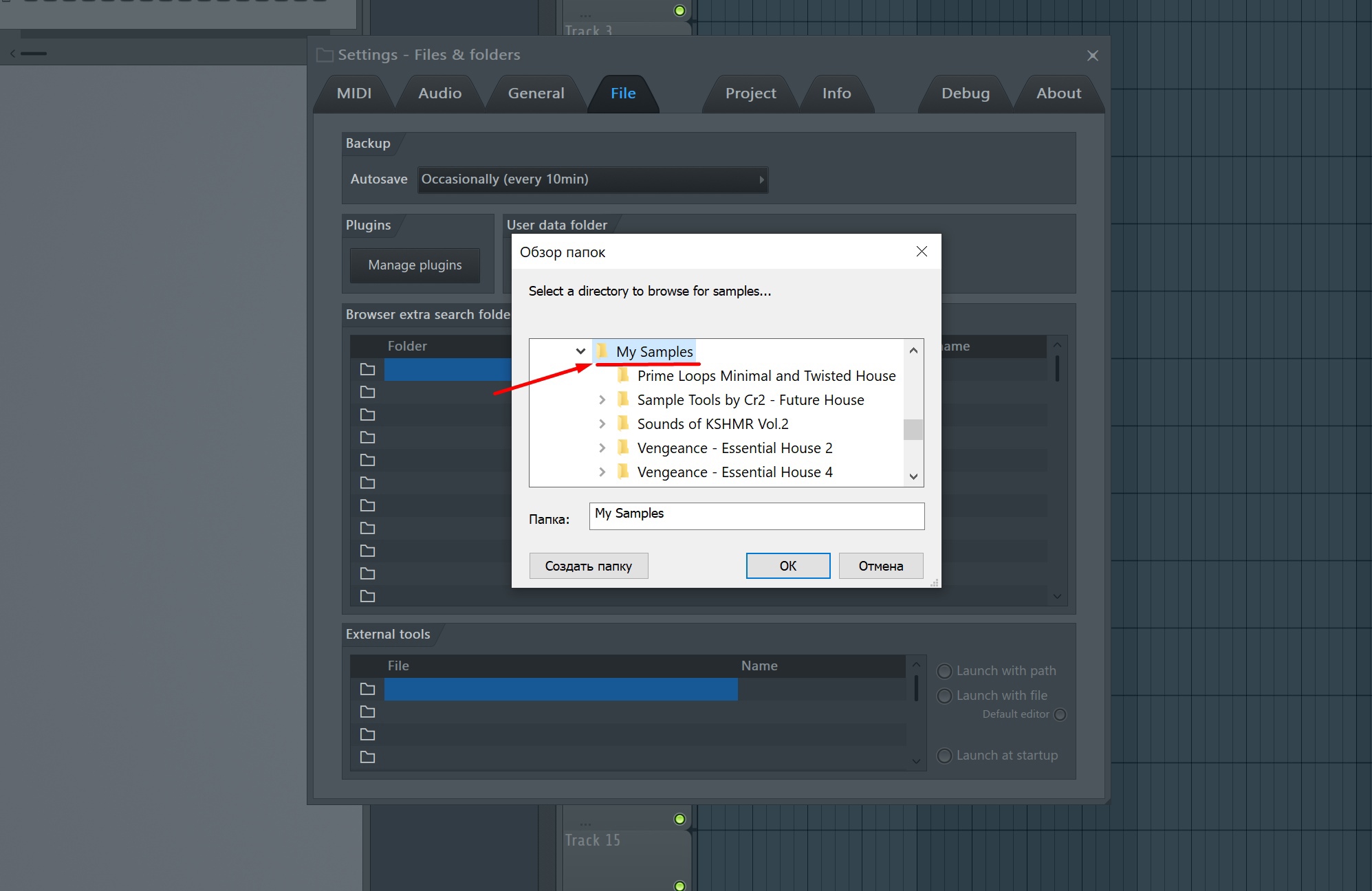Screen dimensions: 1372x891
Task: Open the MIDI settings tab
Action: coord(354,93)
